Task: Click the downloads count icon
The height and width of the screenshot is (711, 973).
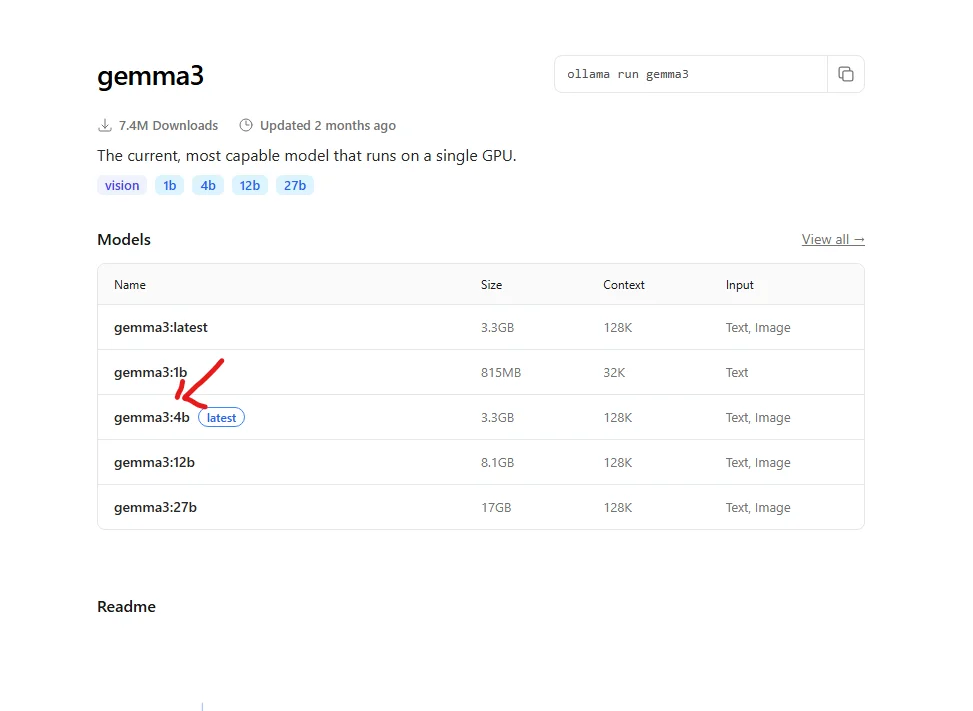Action: pyautogui.click(x=105, y=125)
